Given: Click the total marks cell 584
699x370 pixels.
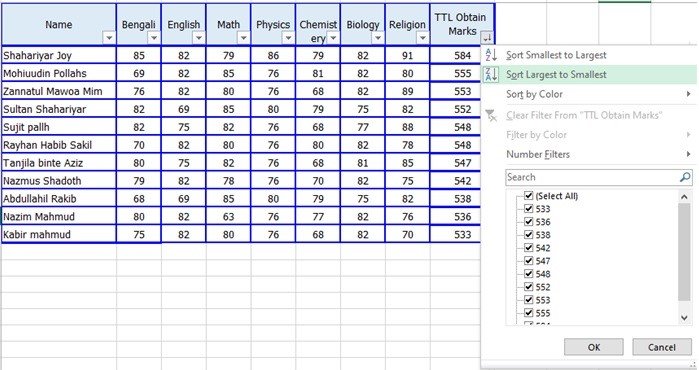Looking at the screenshot, I should pyautogui.click(x=456, y=55).
